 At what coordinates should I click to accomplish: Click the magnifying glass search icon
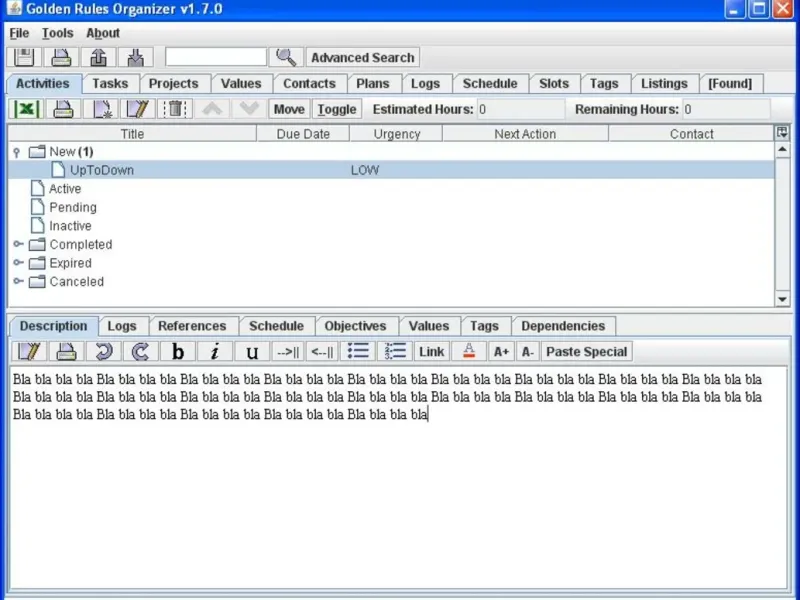286,57
